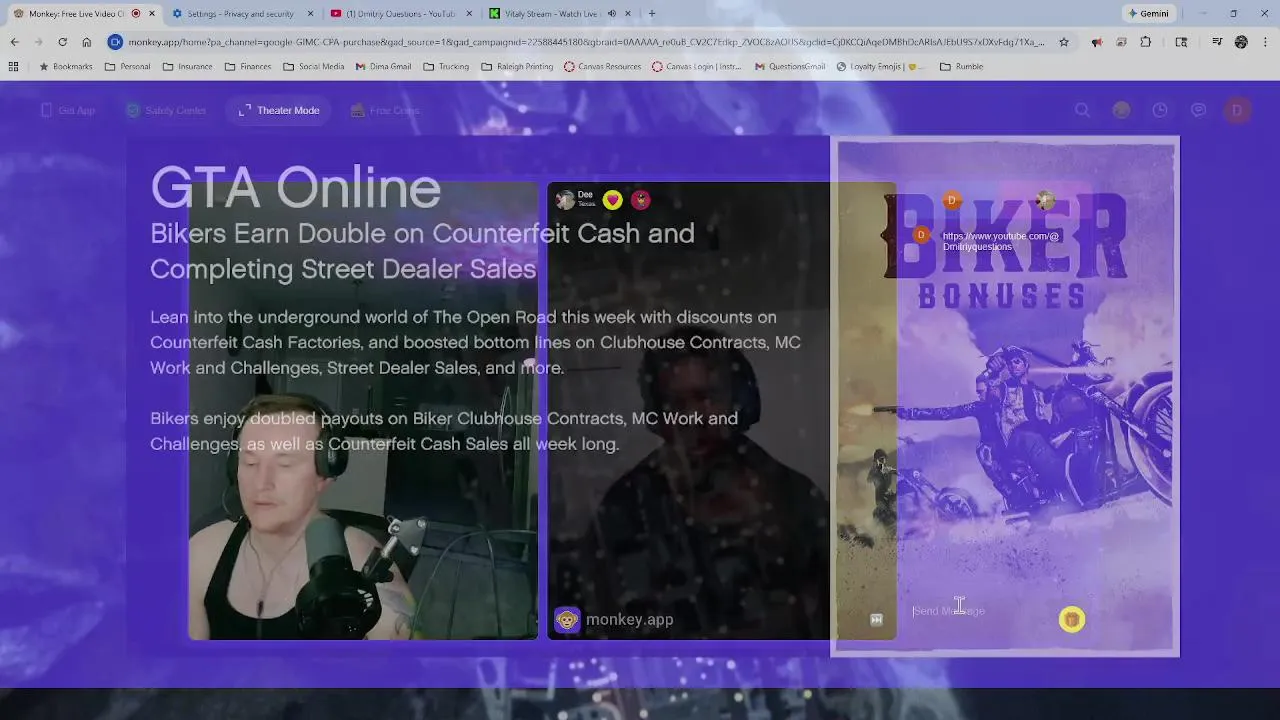
Task: Expand the Personal bookmarks folder
Action: pos(127,67)
